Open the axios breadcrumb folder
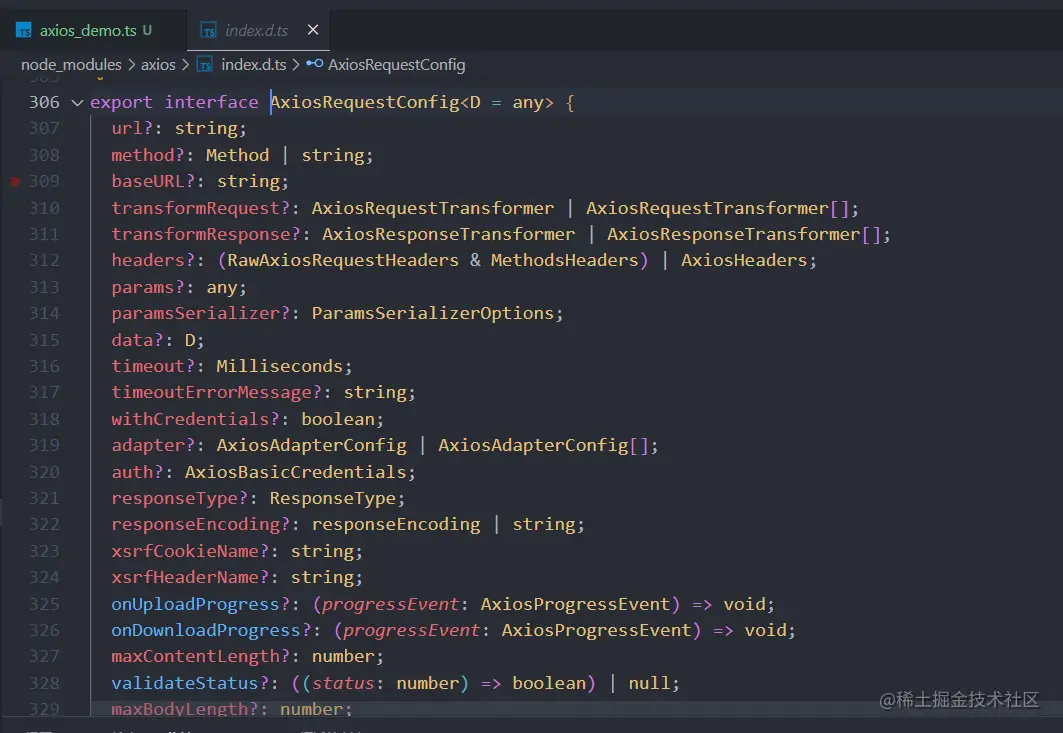Screen dimensions: 1063x733 tap(158, 64)
